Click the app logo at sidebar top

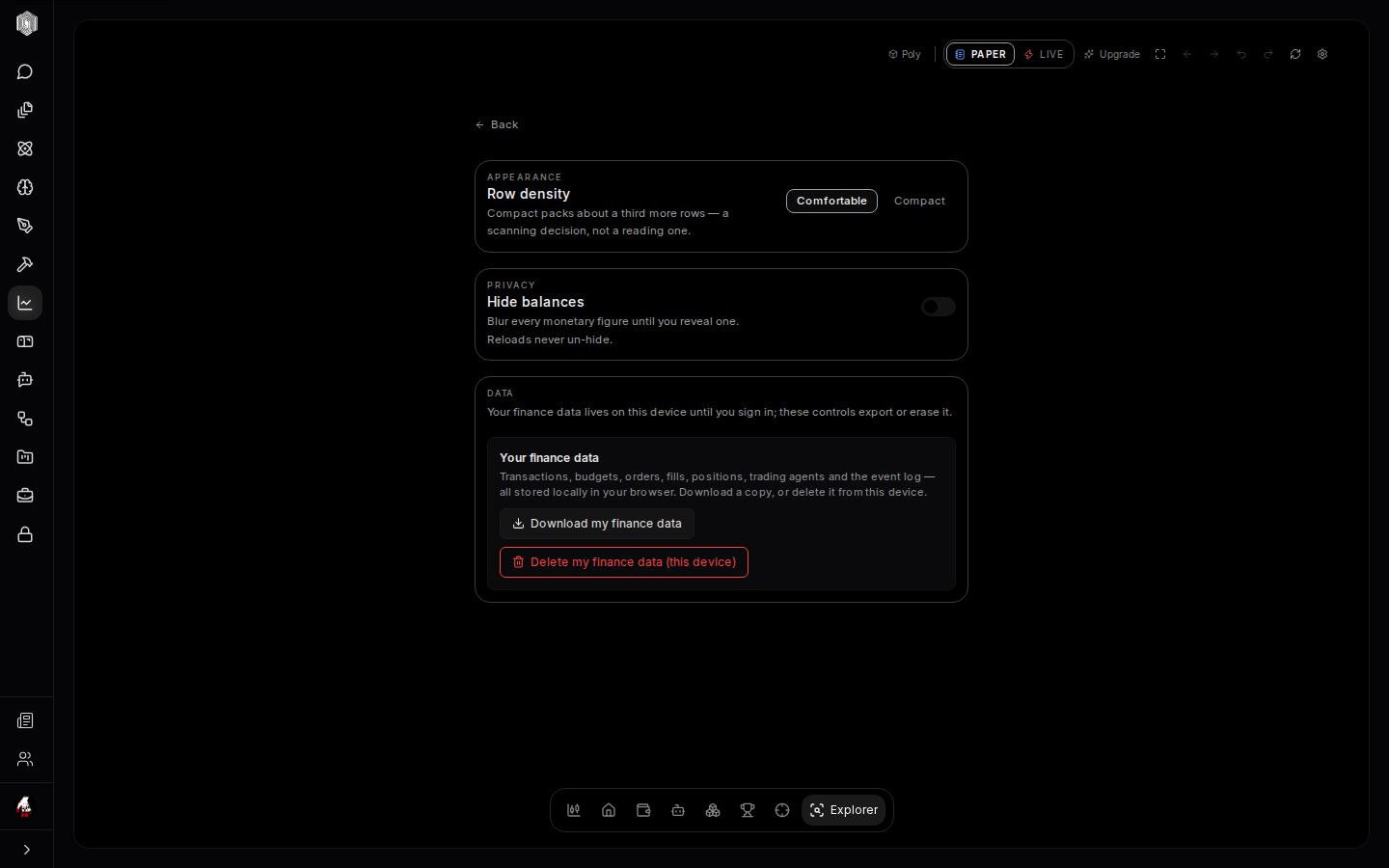[26, 23]
